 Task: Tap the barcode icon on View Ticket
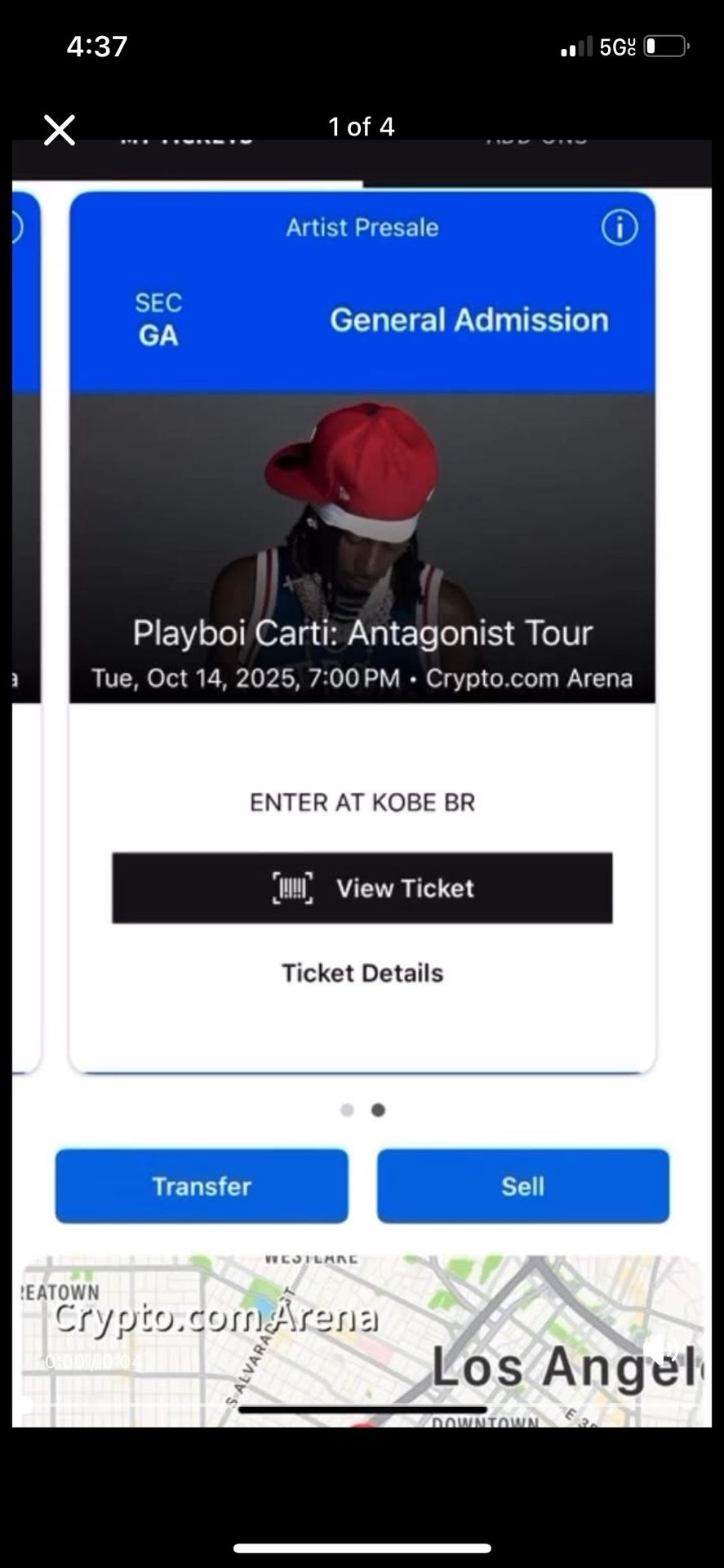coord(292,888)
